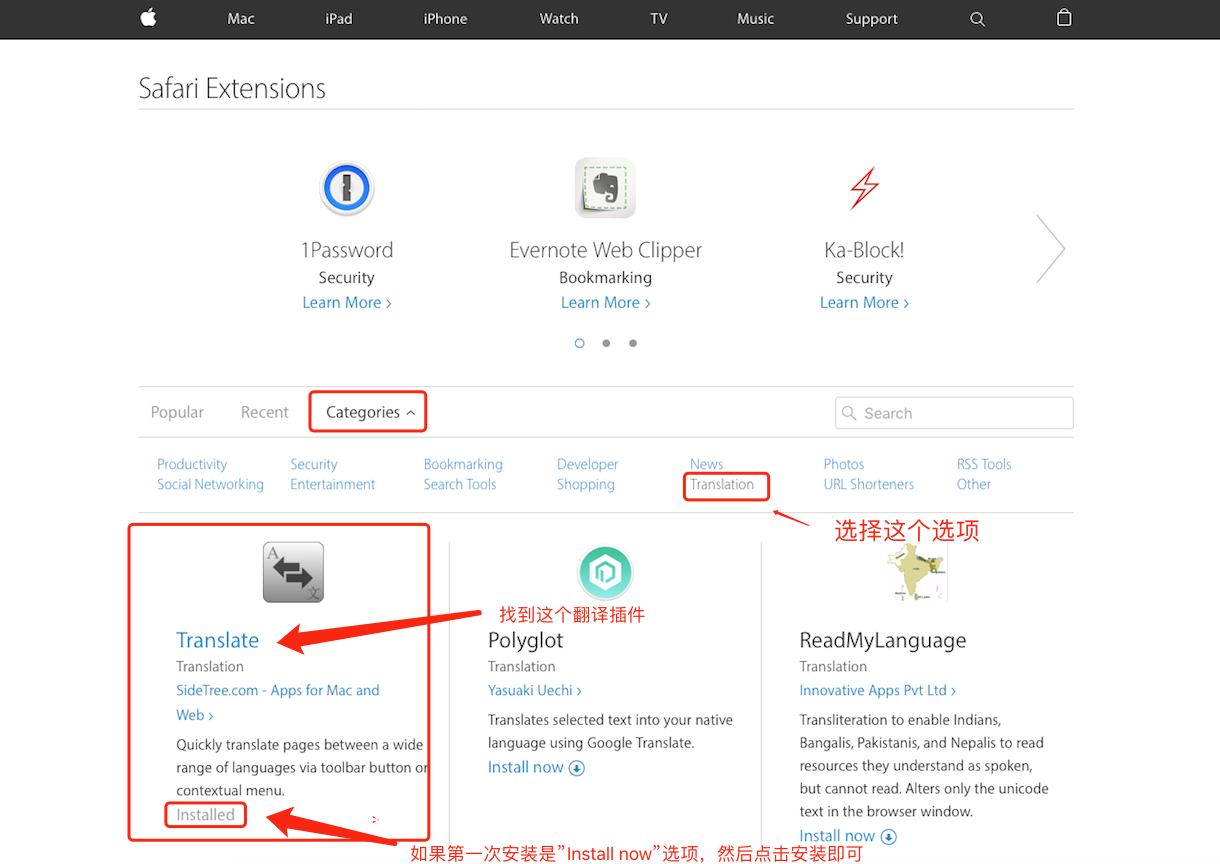Select the second carousel page dot
This screenshot has height=864, width=1220.
click(x=606, y=343)
